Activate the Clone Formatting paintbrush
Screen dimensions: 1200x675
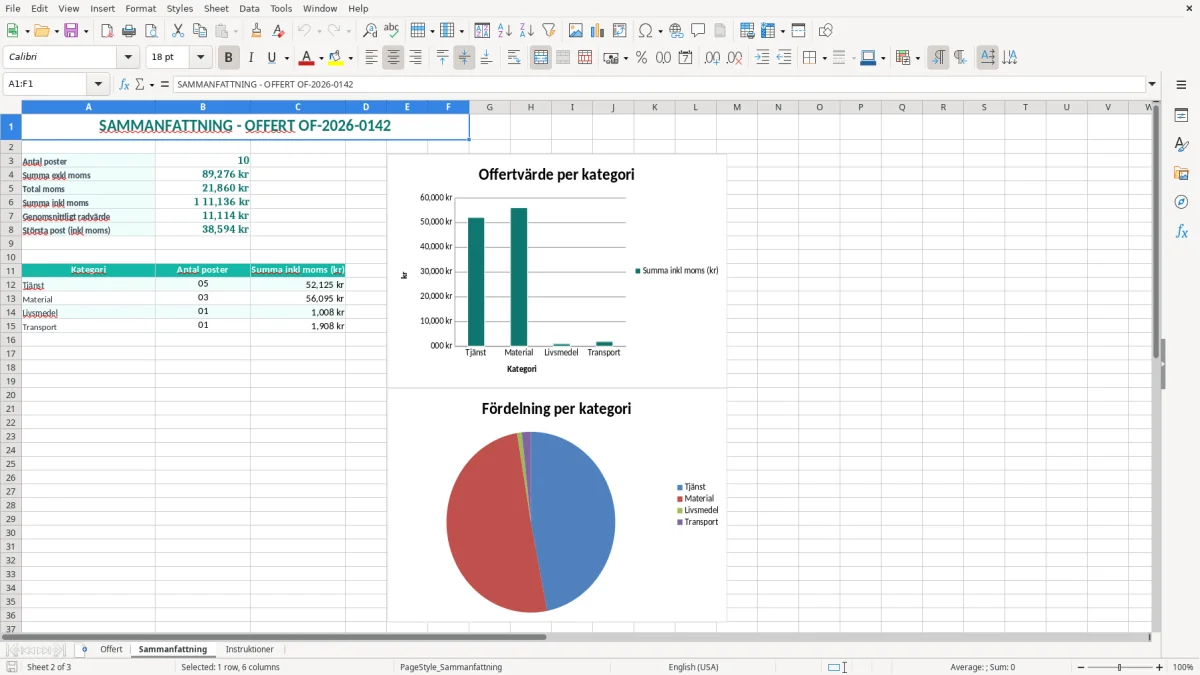tap(256, 31)
